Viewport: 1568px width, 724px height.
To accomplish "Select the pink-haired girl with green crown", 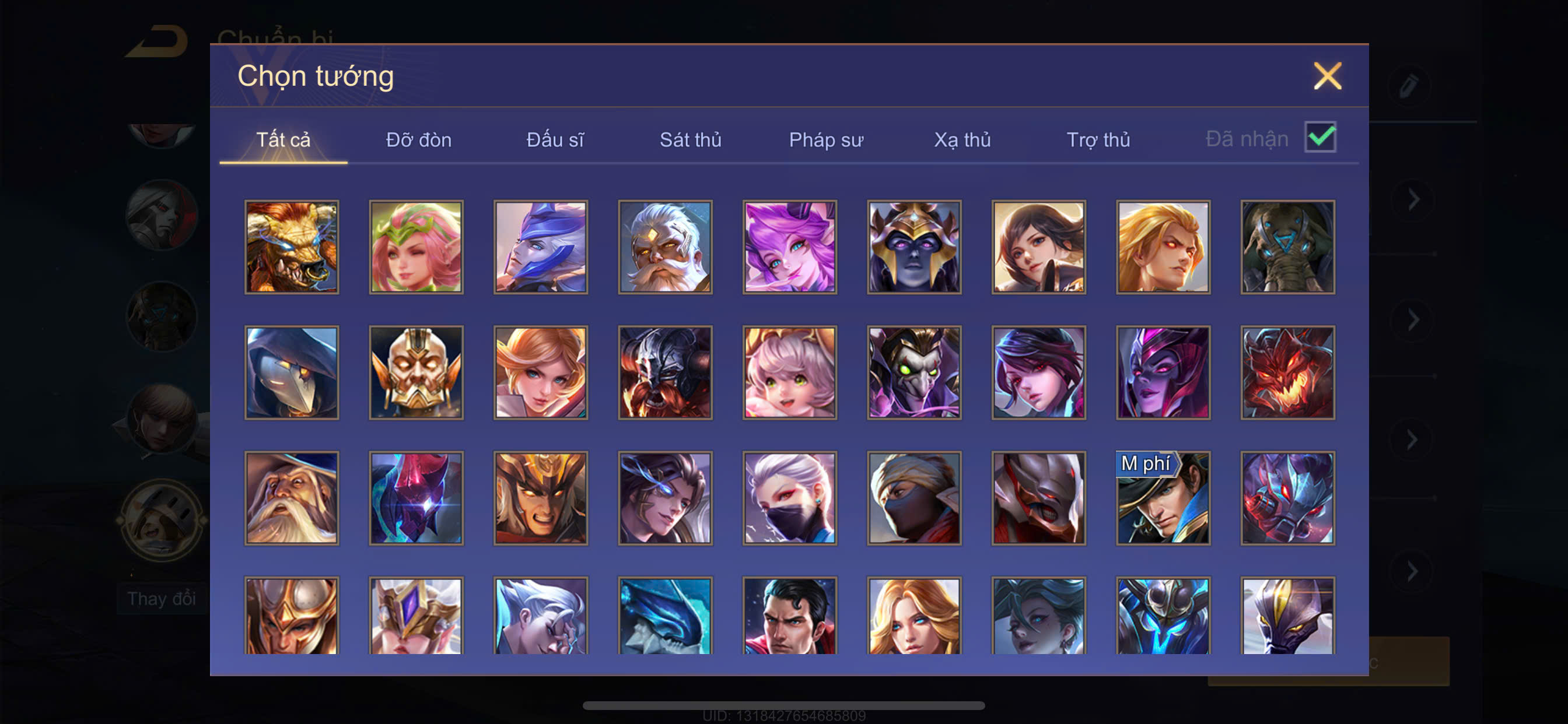I will pos(416,247).
